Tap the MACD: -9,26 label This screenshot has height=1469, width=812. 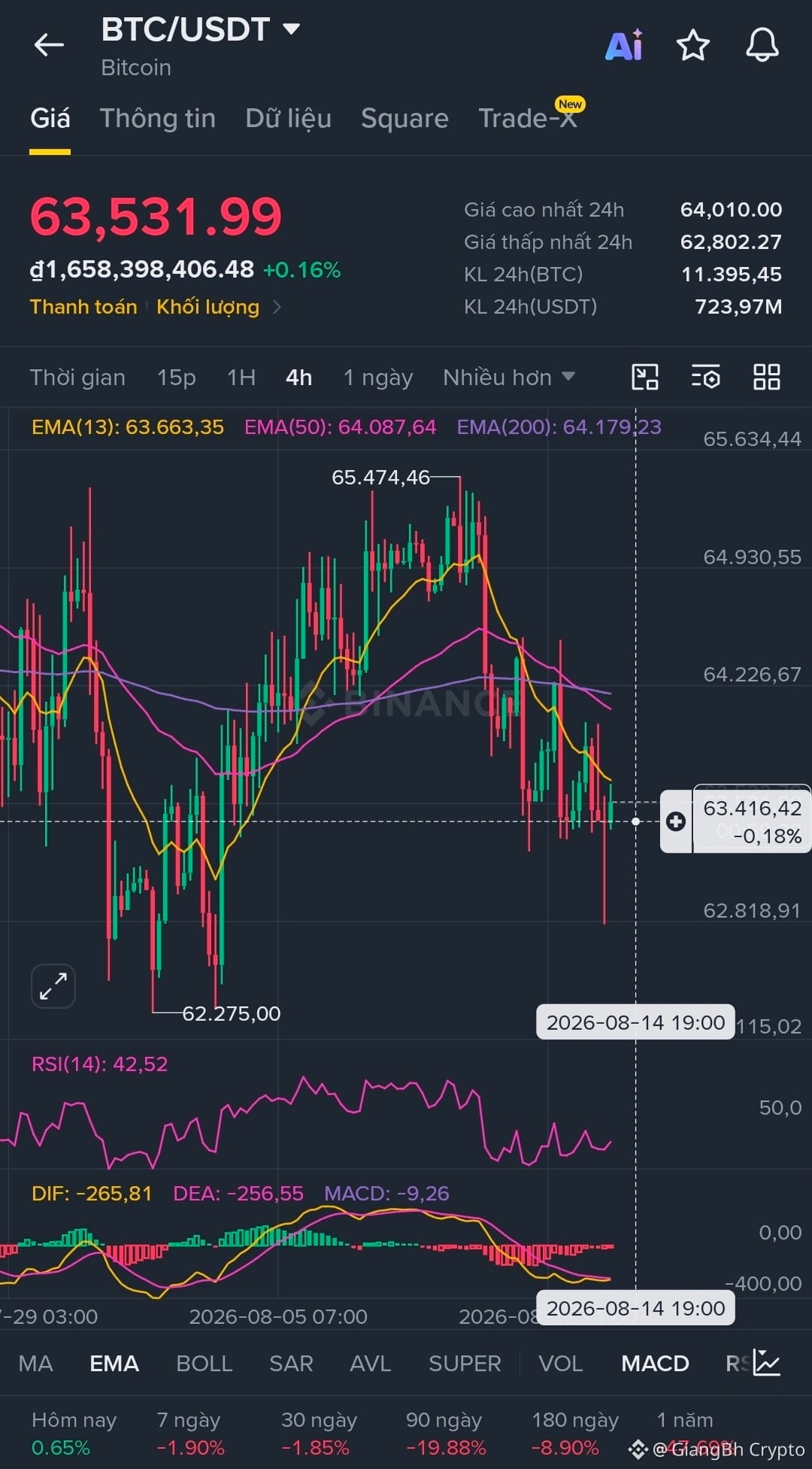[386, 1193]
